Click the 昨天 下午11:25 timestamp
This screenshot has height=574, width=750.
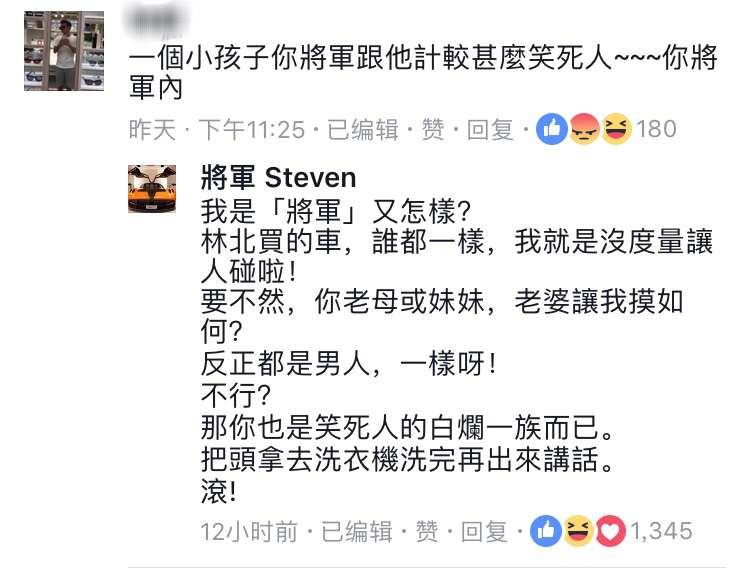pyautogui.click(x=217, y=130)
